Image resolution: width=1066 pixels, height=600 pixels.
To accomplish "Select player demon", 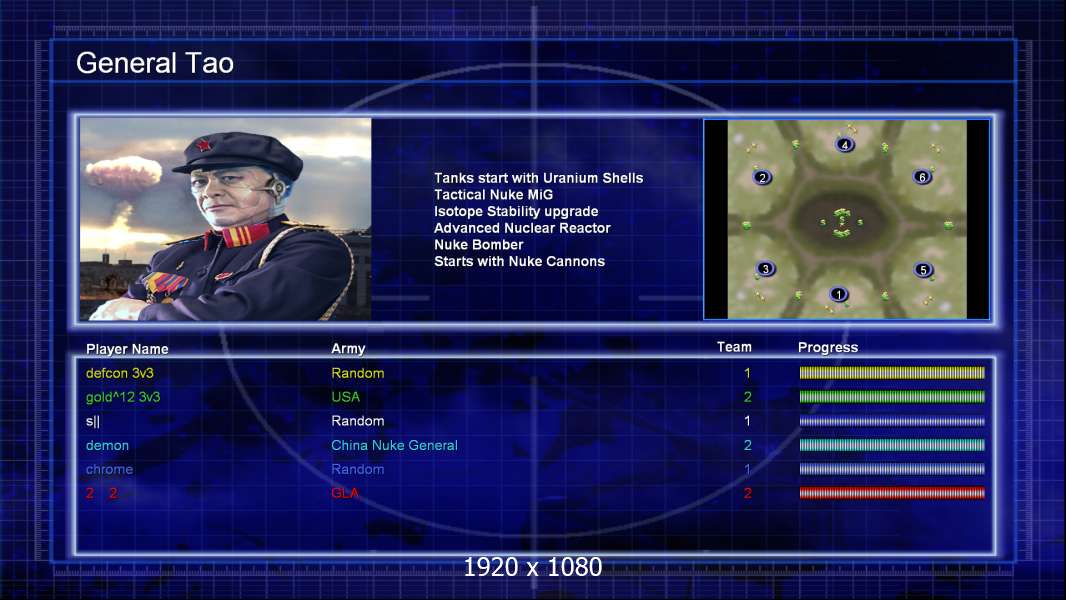I will [x=107, y=446].
